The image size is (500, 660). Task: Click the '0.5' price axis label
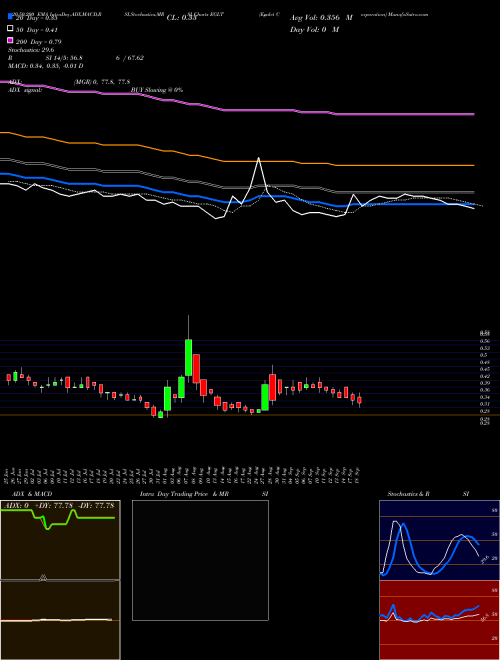(483, 355)
